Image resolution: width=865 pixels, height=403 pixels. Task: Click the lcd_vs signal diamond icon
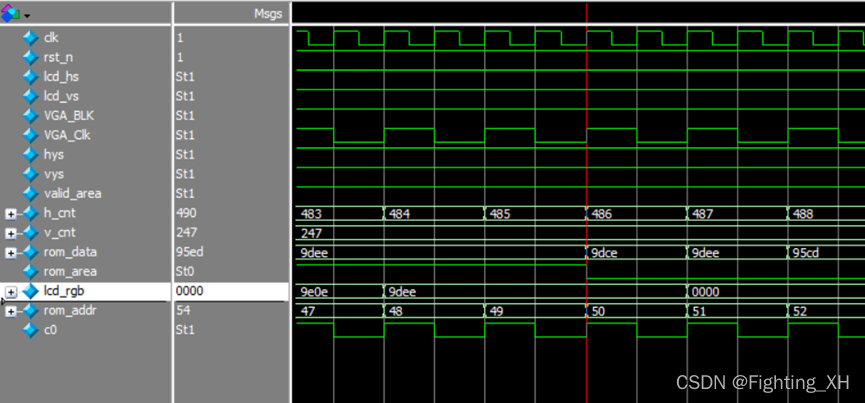tap(30, 96)
